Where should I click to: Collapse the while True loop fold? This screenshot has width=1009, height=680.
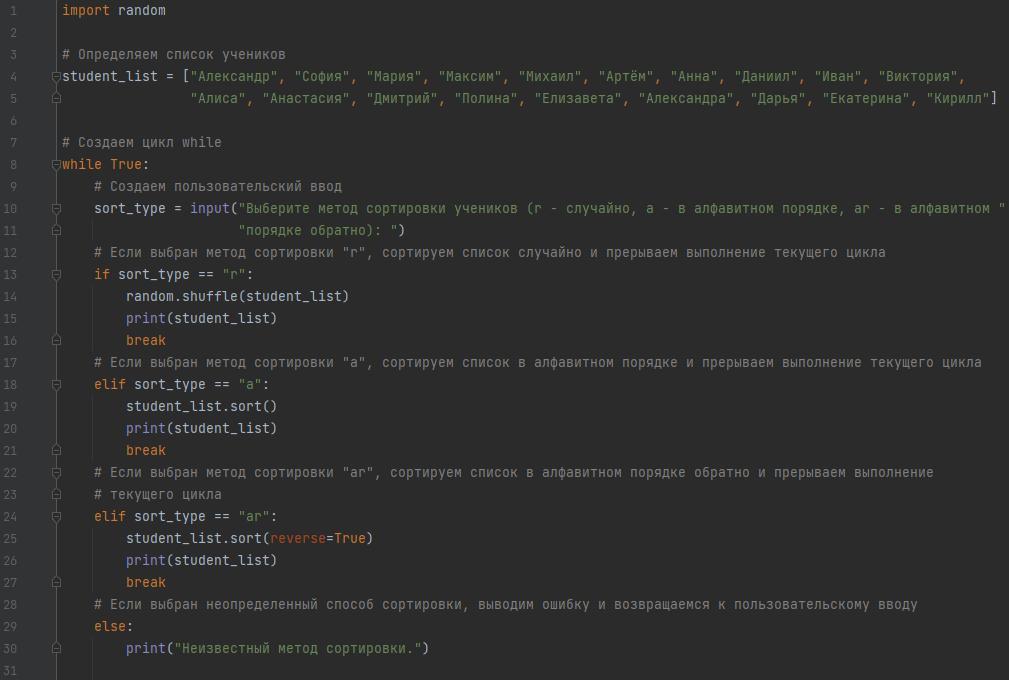click(x=56, y=164)
